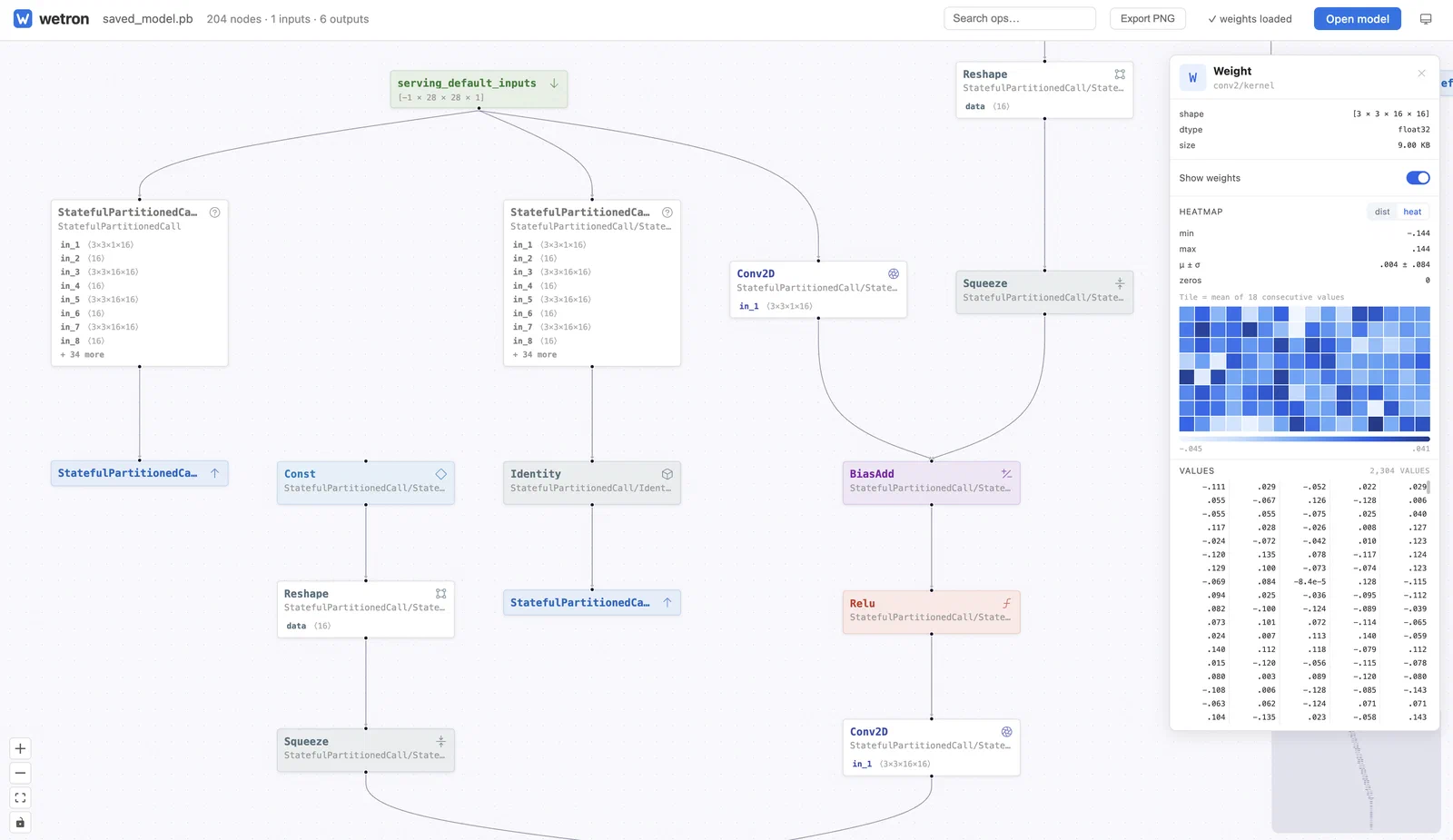Click data (16) on the lower Reshape node
Screen dimensions: 1453x840
309,626
